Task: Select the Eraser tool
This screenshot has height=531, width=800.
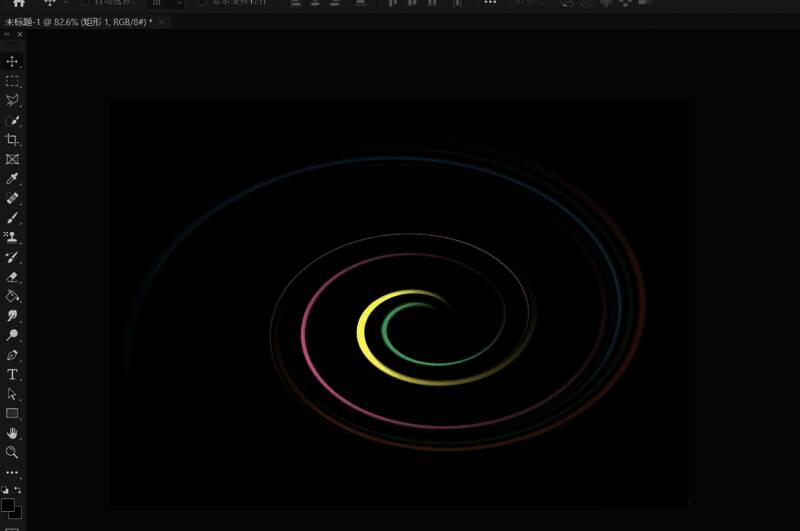Action: [12, 277]
